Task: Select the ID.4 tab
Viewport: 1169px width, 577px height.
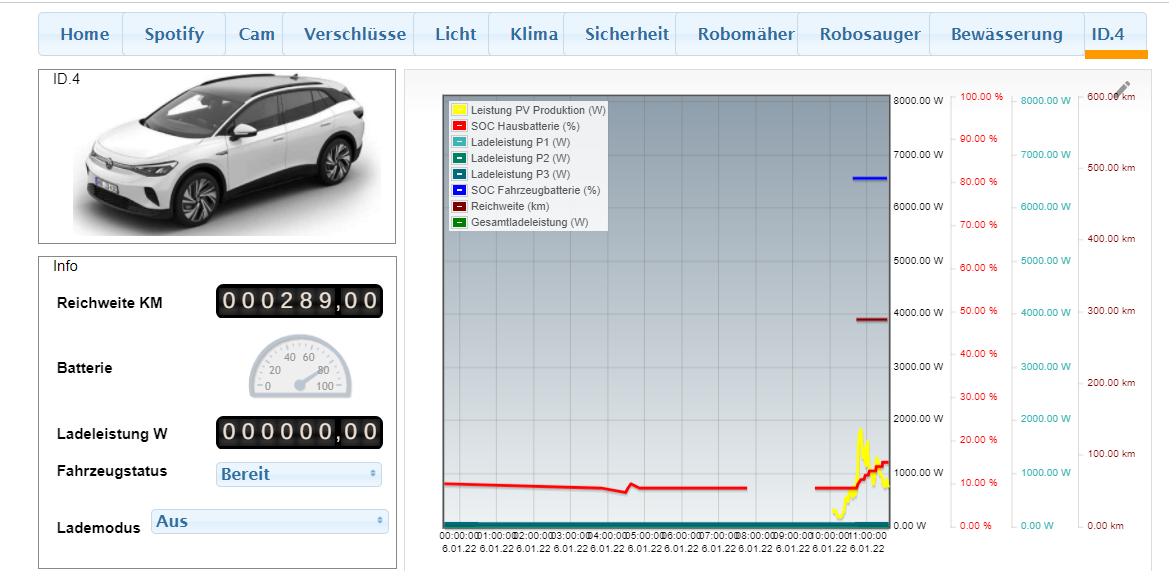Action: (1115, 34)
